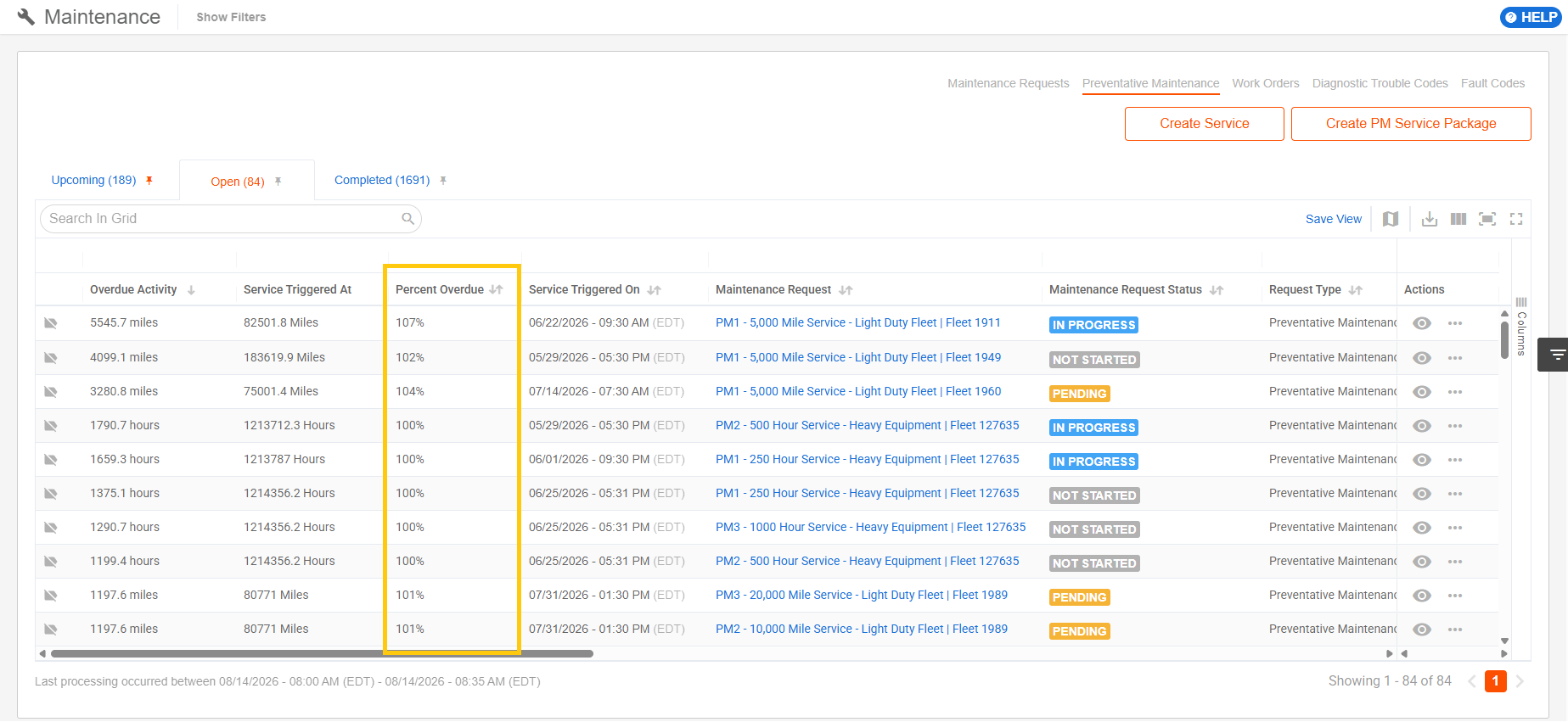
Task: Toggle fullscreen grid icon
Action: pos(1516,219)
